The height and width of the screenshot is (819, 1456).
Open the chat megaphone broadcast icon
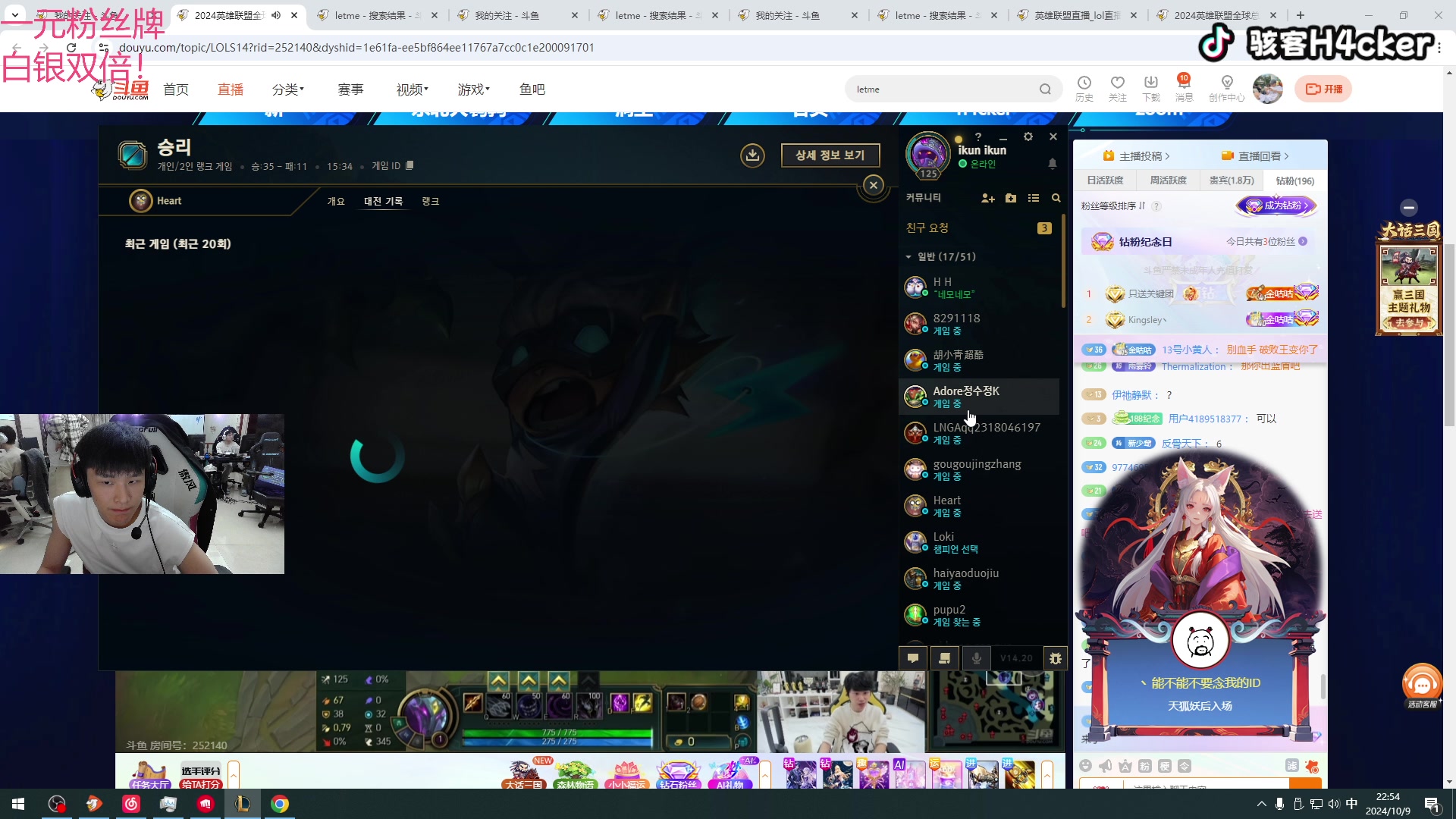[1106, 766]
